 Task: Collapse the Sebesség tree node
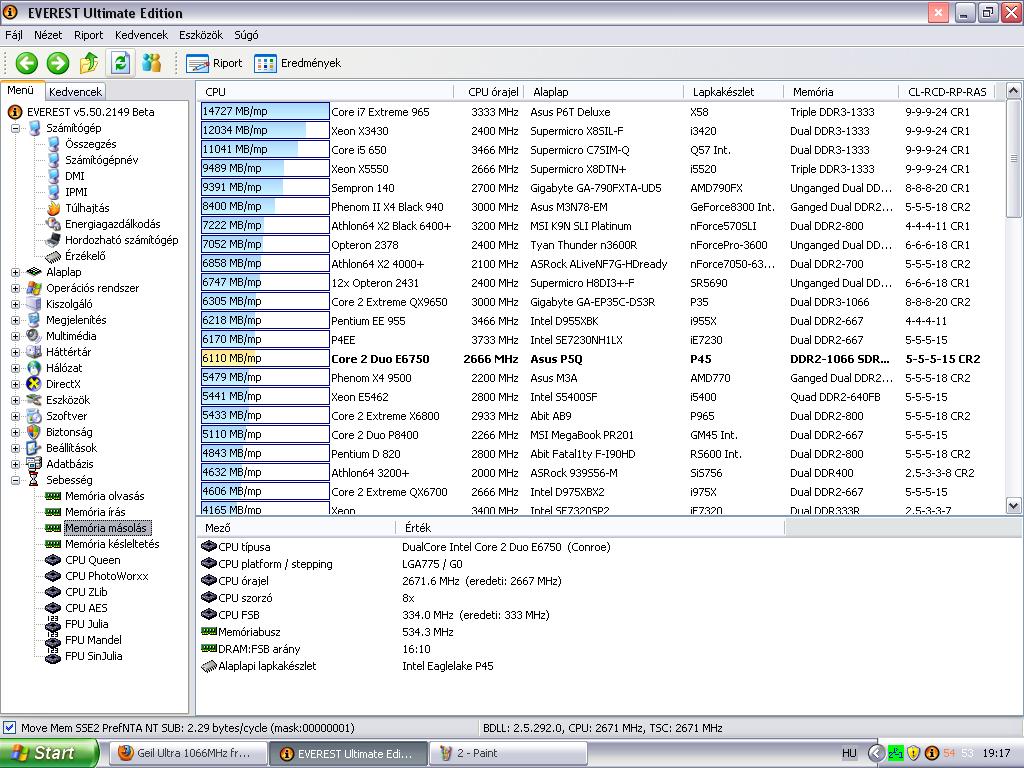15,480
